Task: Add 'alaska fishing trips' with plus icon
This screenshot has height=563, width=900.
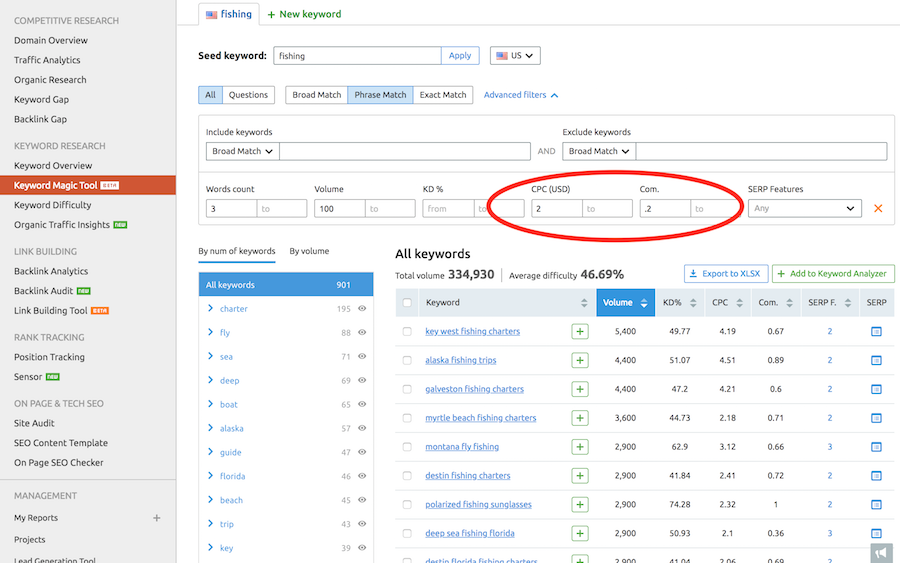Action: 580,360
